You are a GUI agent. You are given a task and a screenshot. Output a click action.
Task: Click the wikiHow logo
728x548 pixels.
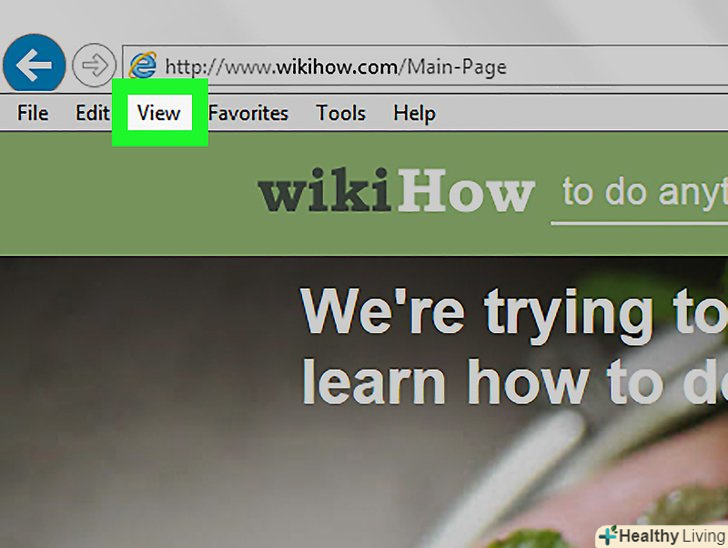tap(396, 190)
